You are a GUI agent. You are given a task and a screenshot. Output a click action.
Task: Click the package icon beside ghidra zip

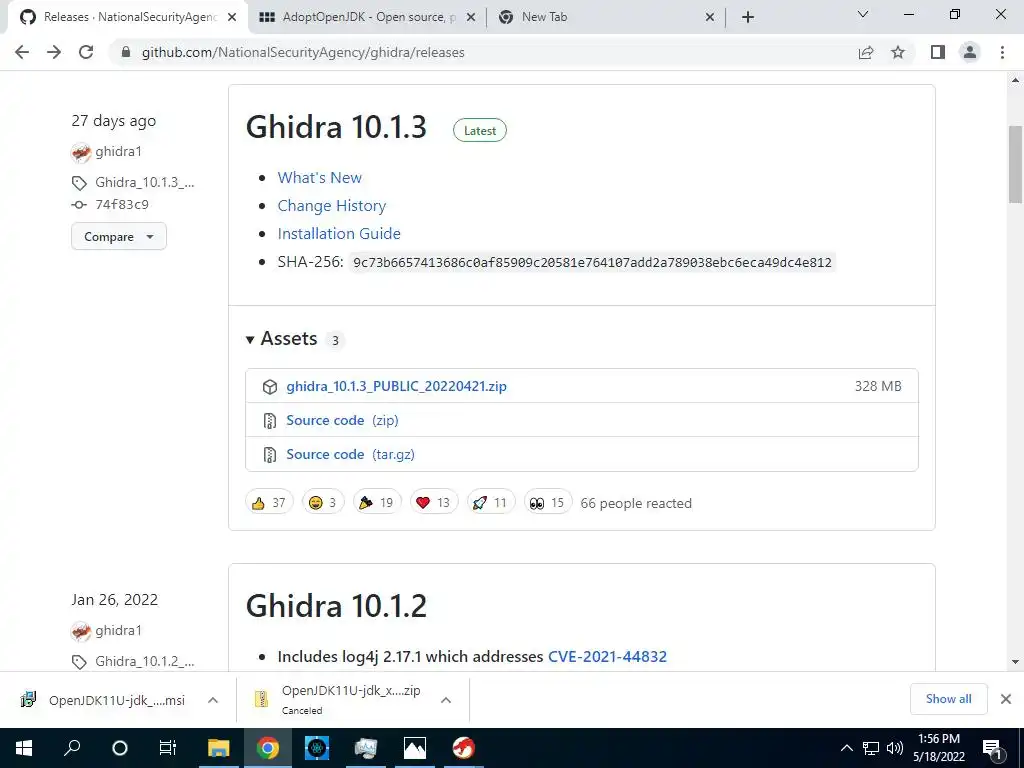click(270, 387)
